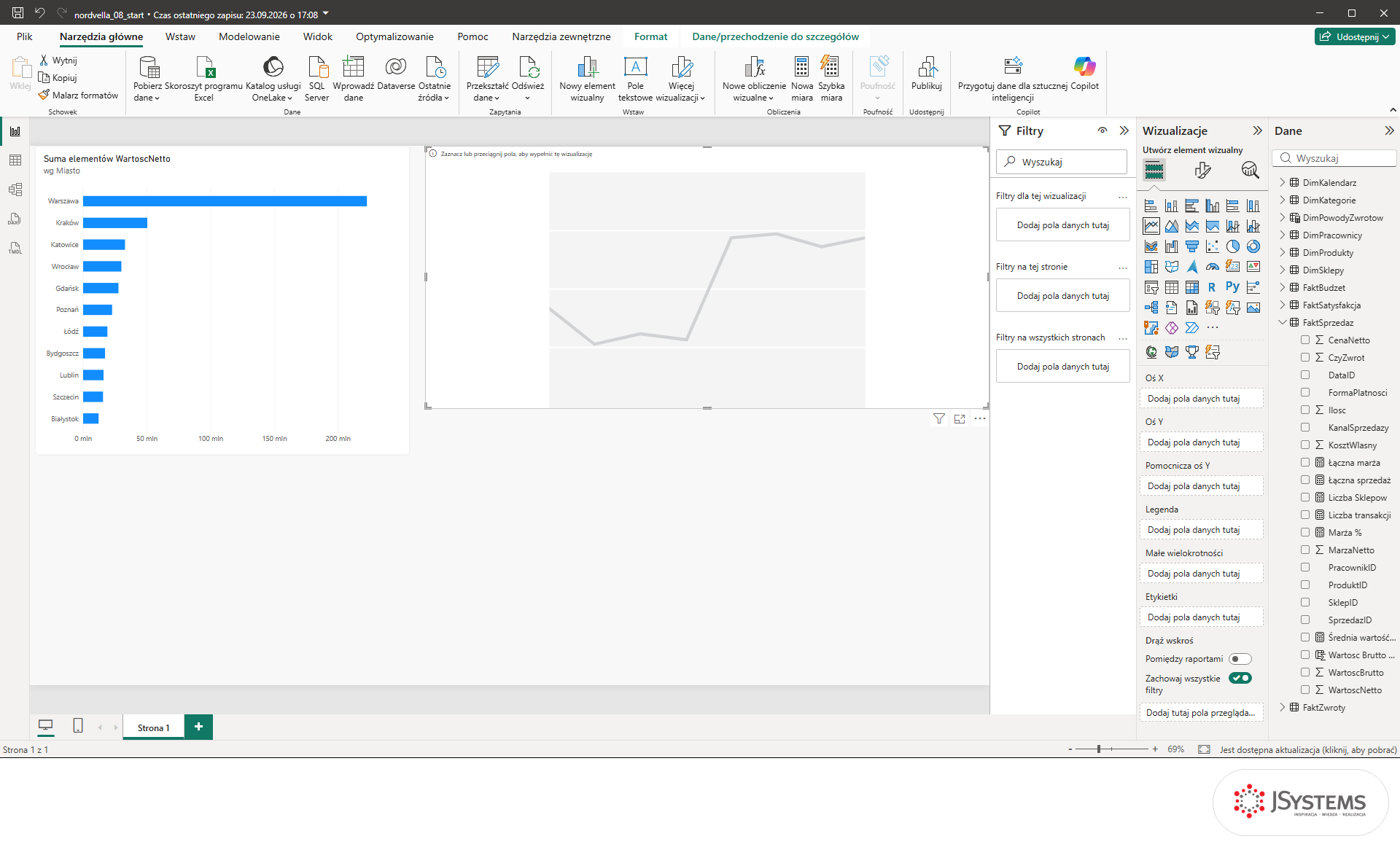Expand the FaktZwroty table
This screenshot has width=1400, height=847.
[x=1283, y=707]
